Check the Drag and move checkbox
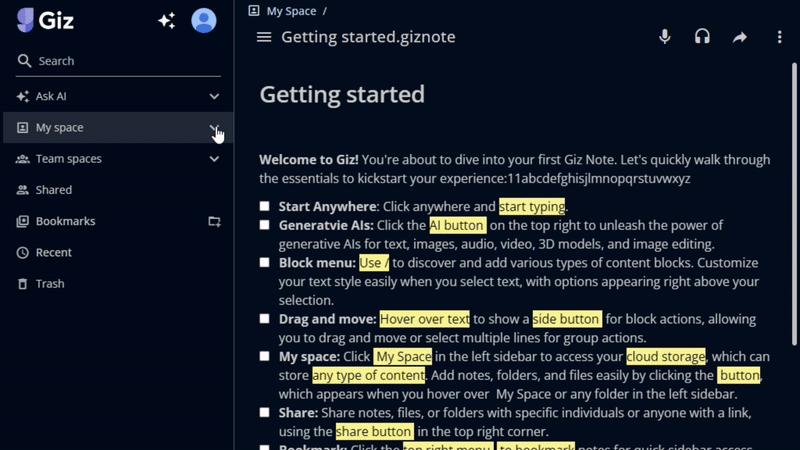800x450 pixels. point(264,319)
